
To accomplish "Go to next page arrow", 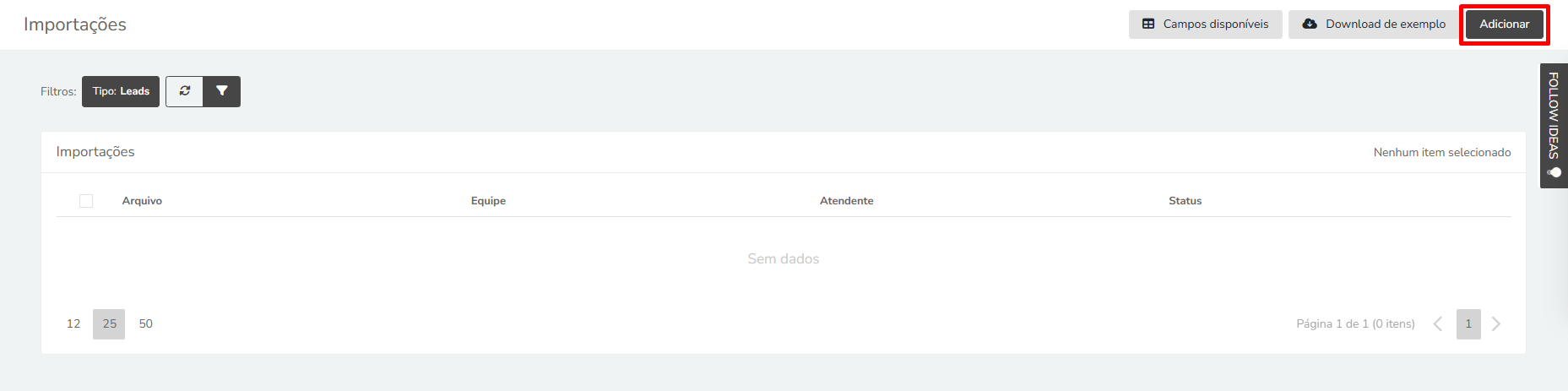I will (x=1496, y=324).
